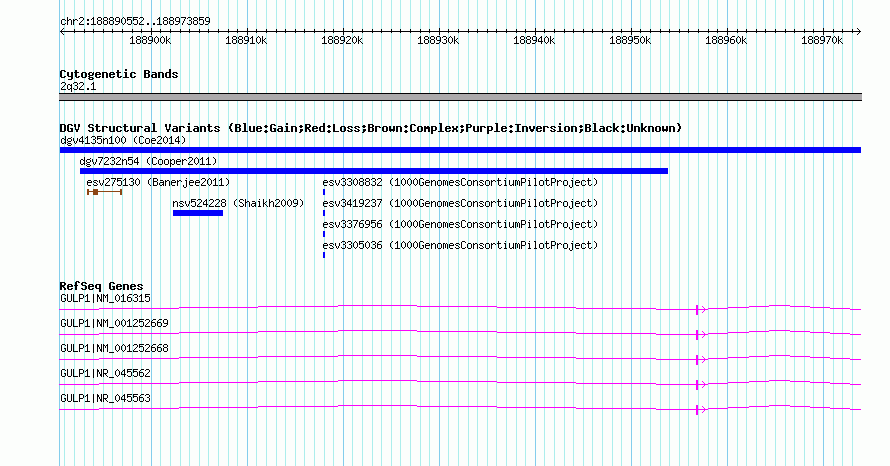Click the right arrow of the ruler

858,32
